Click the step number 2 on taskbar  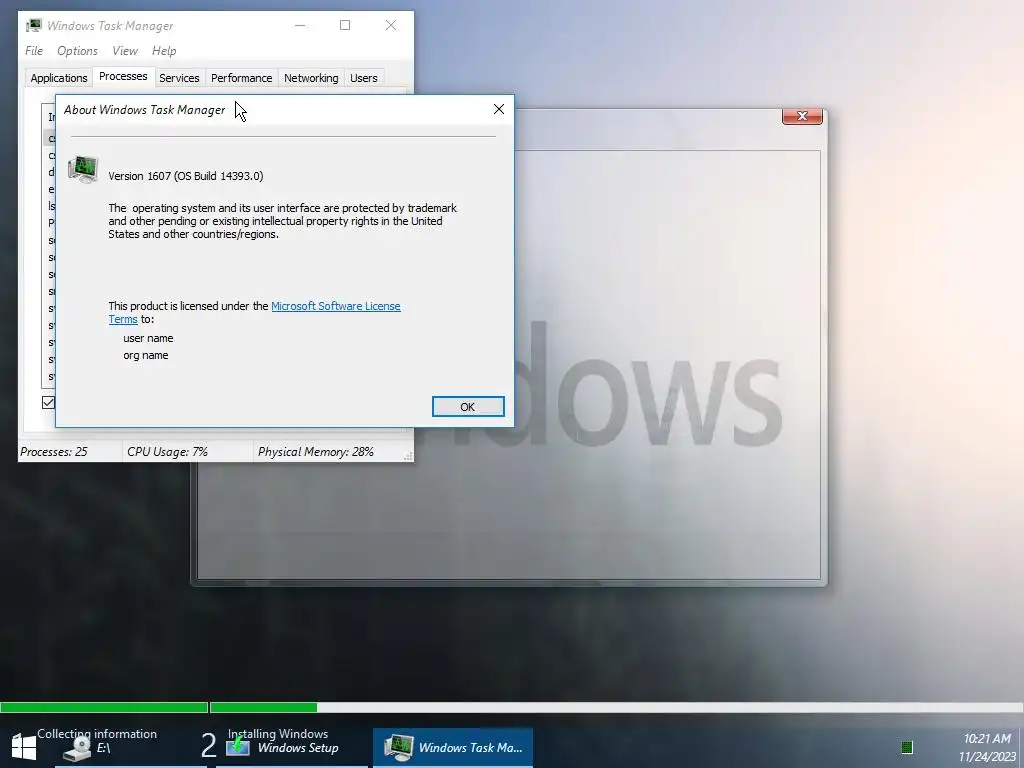(x=208, y=746)
